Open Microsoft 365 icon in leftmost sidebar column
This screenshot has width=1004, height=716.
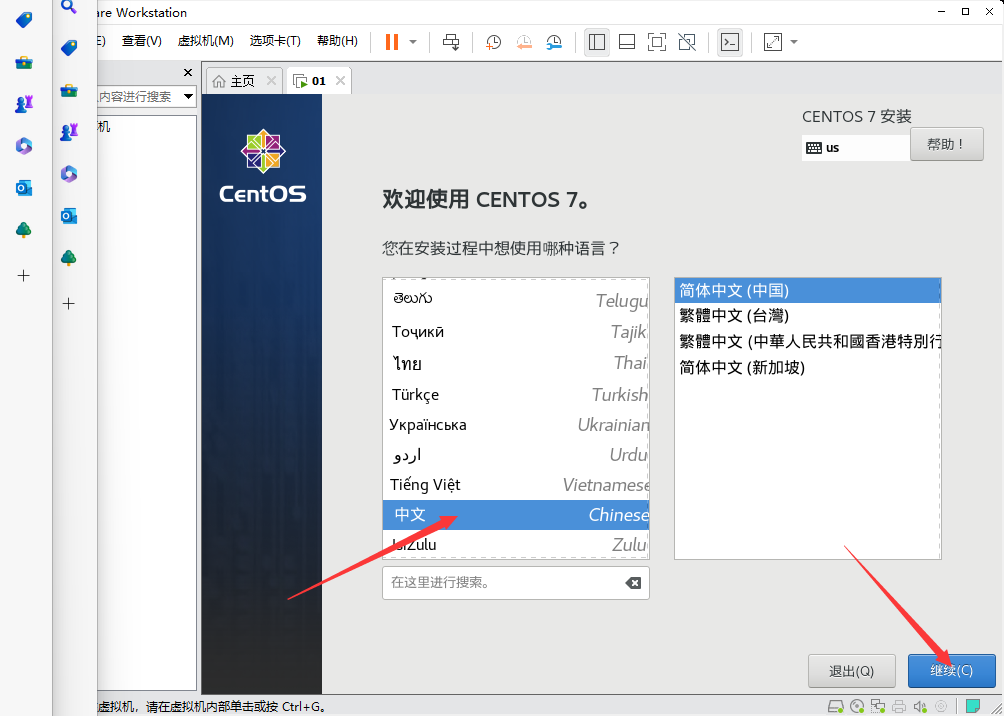(24, 146)
